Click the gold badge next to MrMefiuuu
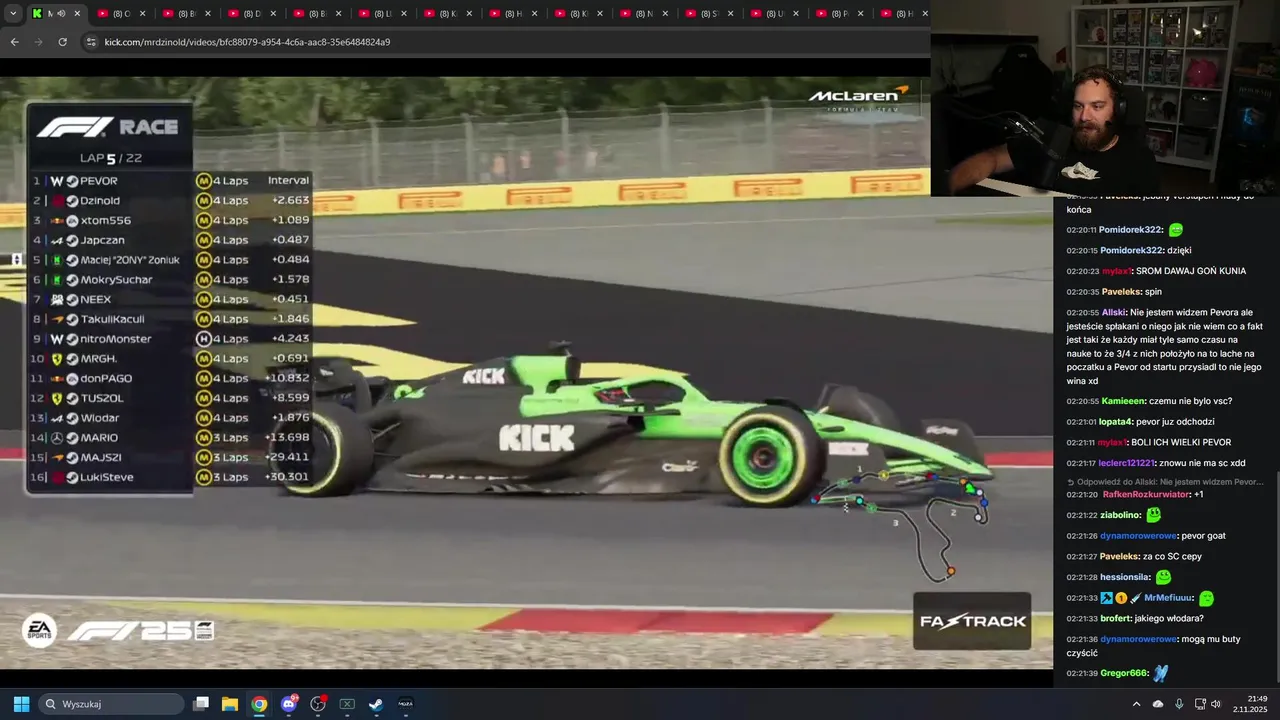 tap(1121, 598)
